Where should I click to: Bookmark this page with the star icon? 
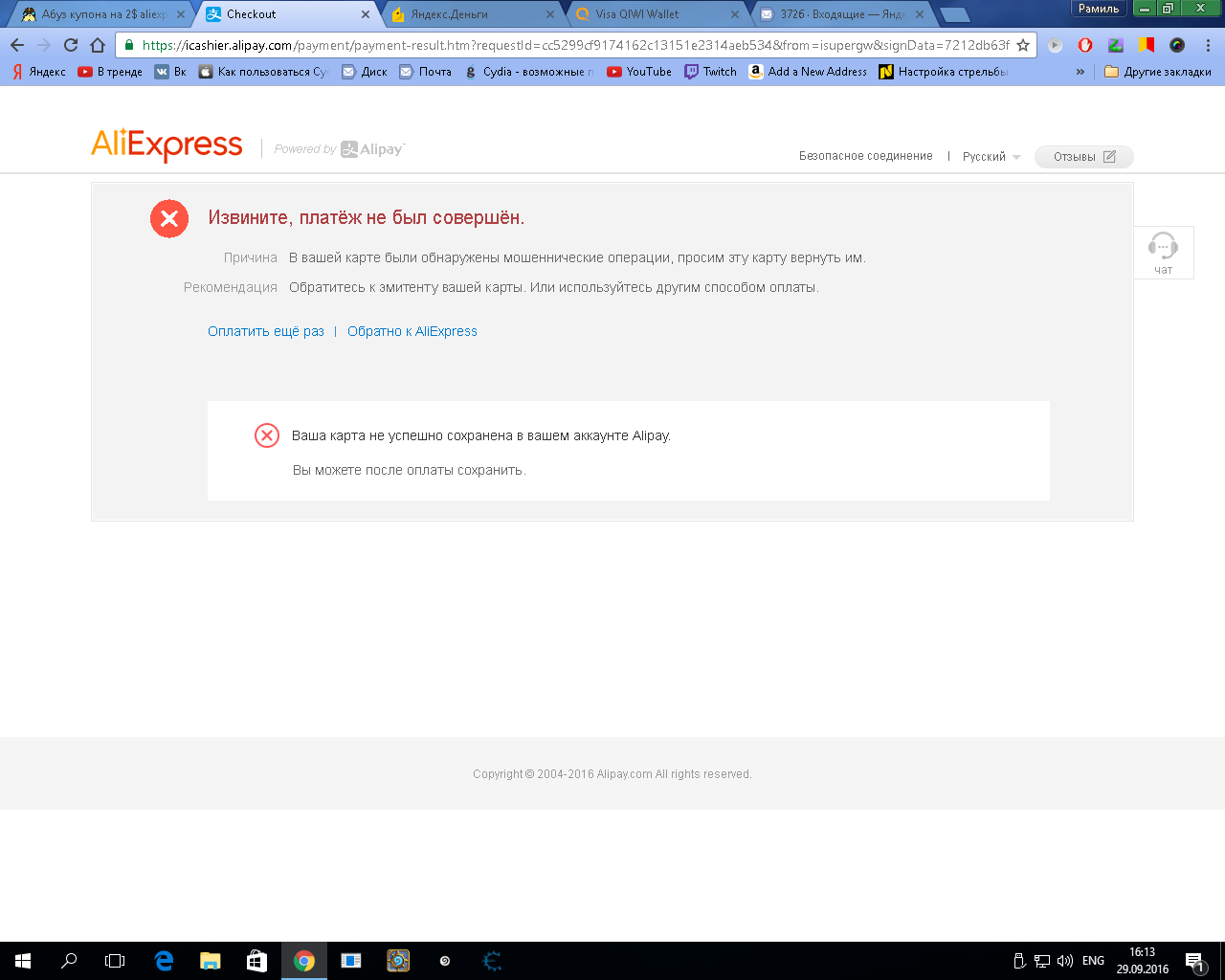[1023, 45]
